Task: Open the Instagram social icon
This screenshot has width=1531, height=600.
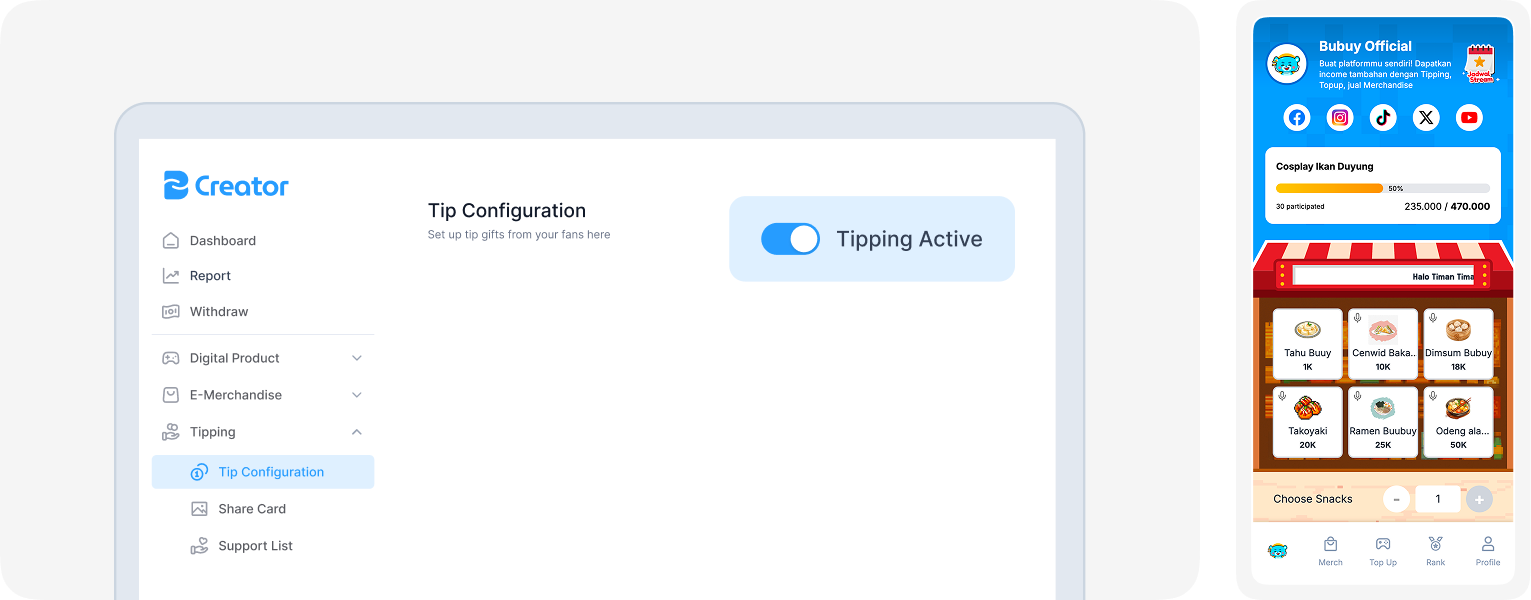Action: pos(1340,118)
